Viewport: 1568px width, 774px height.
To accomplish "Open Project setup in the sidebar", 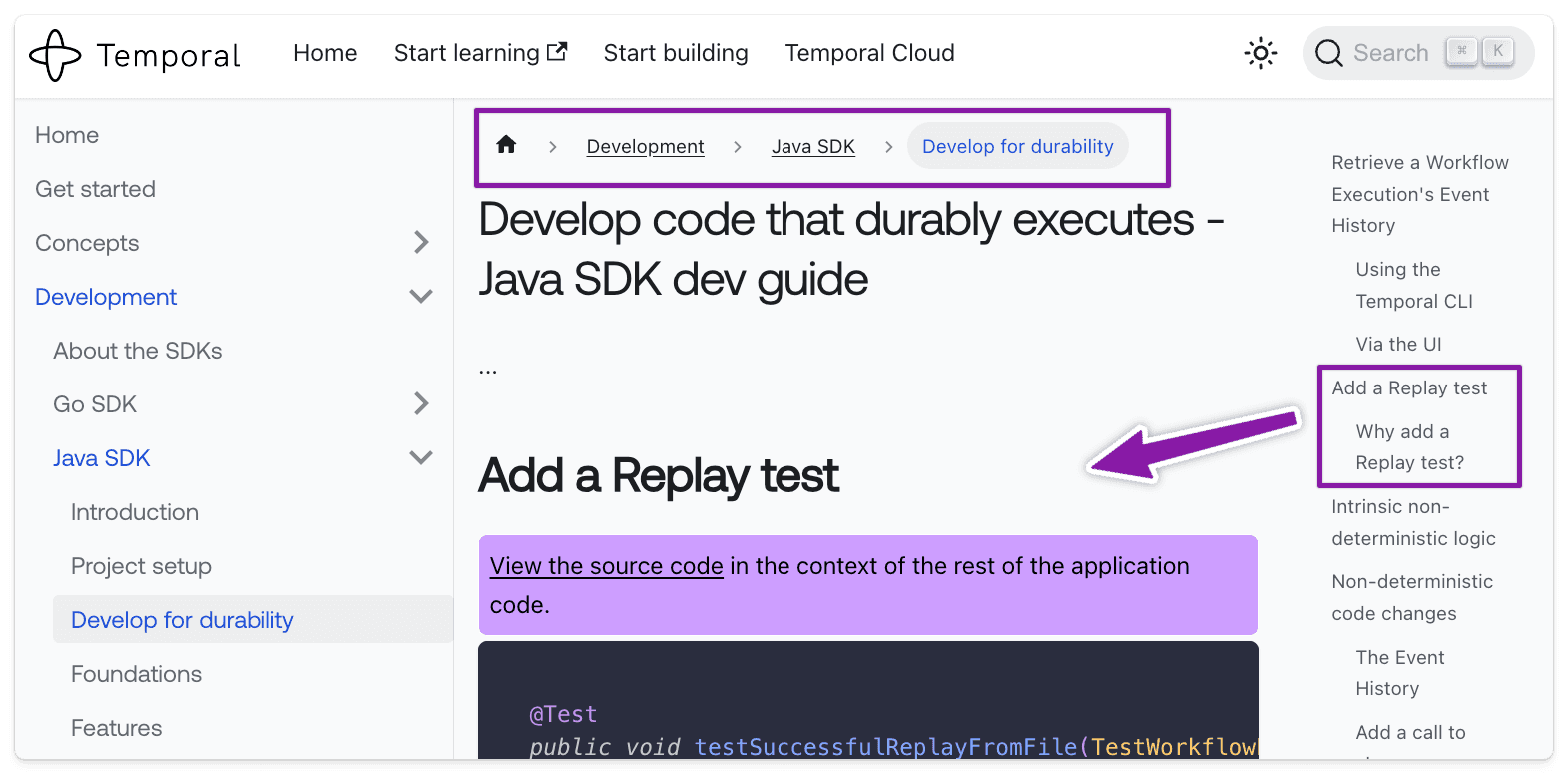I will 141,566.
